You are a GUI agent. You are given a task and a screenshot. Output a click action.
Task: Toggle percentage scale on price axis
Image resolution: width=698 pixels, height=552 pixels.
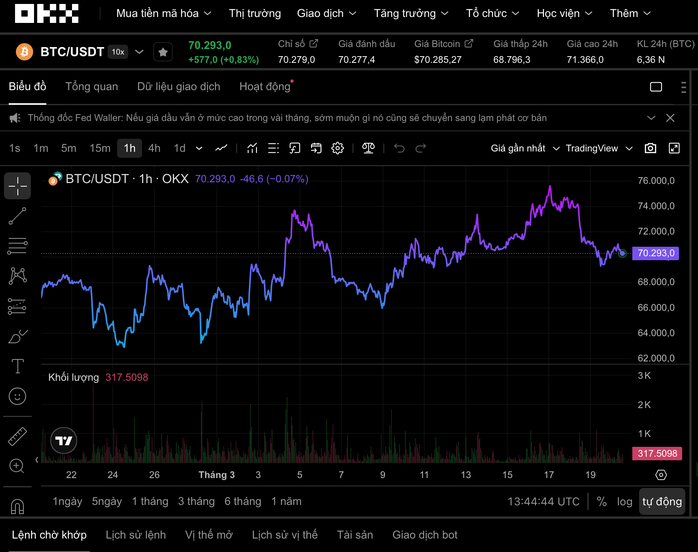601,501
